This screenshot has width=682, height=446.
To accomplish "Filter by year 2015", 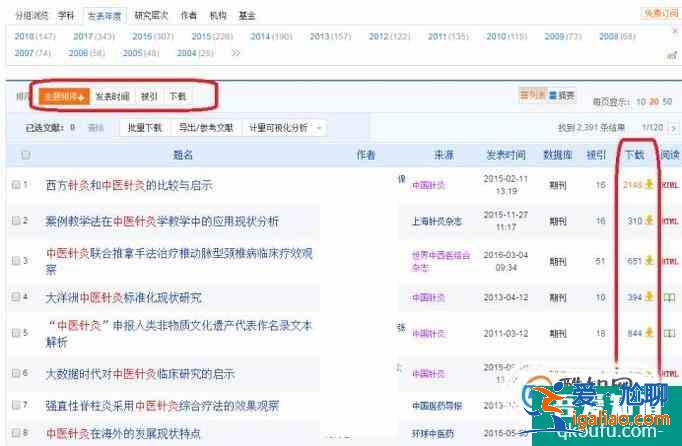I will (212, 36).
